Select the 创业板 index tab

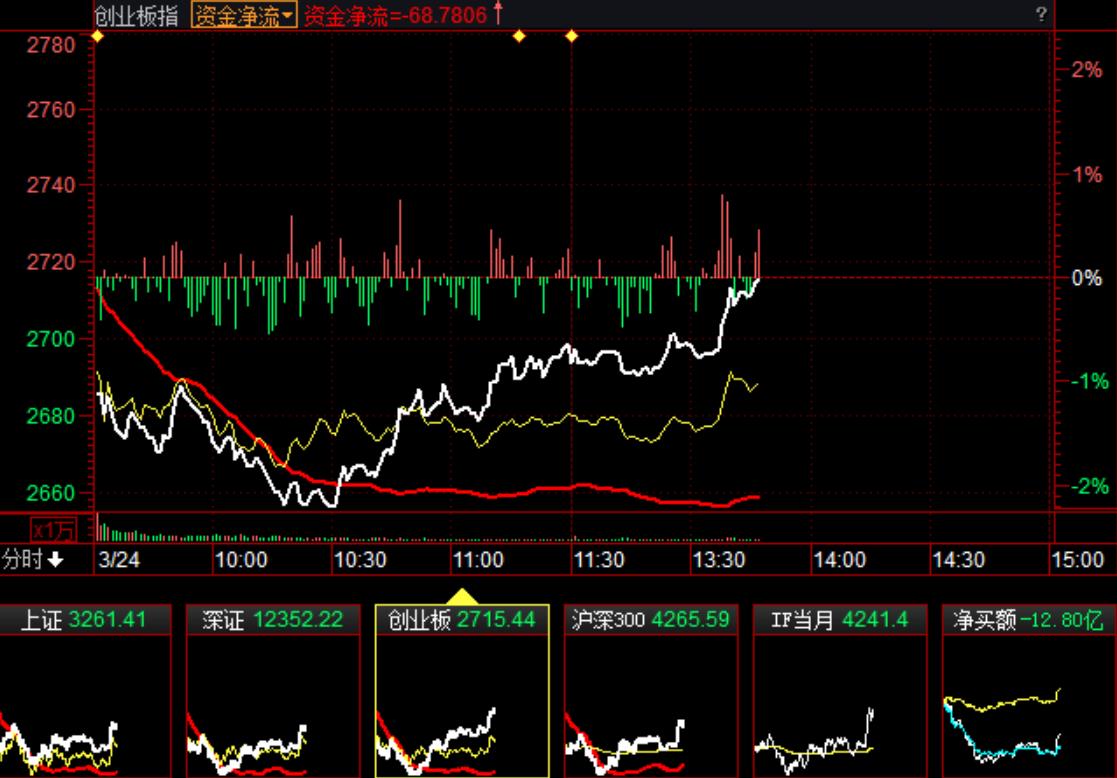coord(461,620)
